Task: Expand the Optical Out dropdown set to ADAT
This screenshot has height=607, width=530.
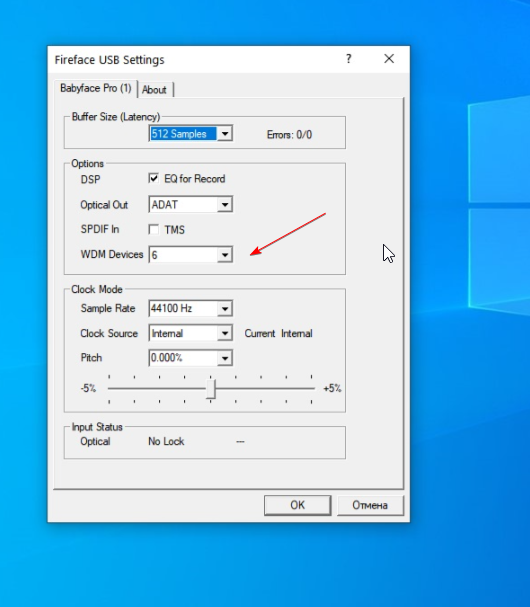Action: (190, 204)
